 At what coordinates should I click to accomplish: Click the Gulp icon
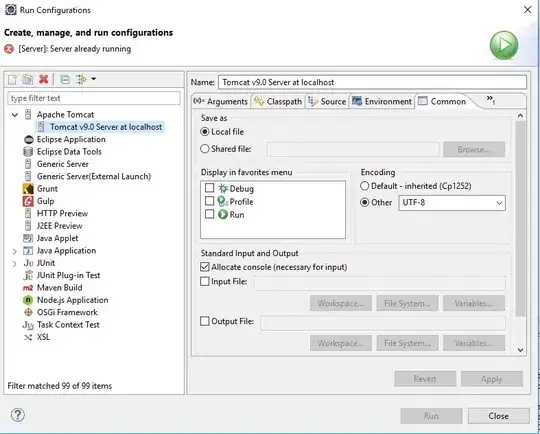click(28, 201)
